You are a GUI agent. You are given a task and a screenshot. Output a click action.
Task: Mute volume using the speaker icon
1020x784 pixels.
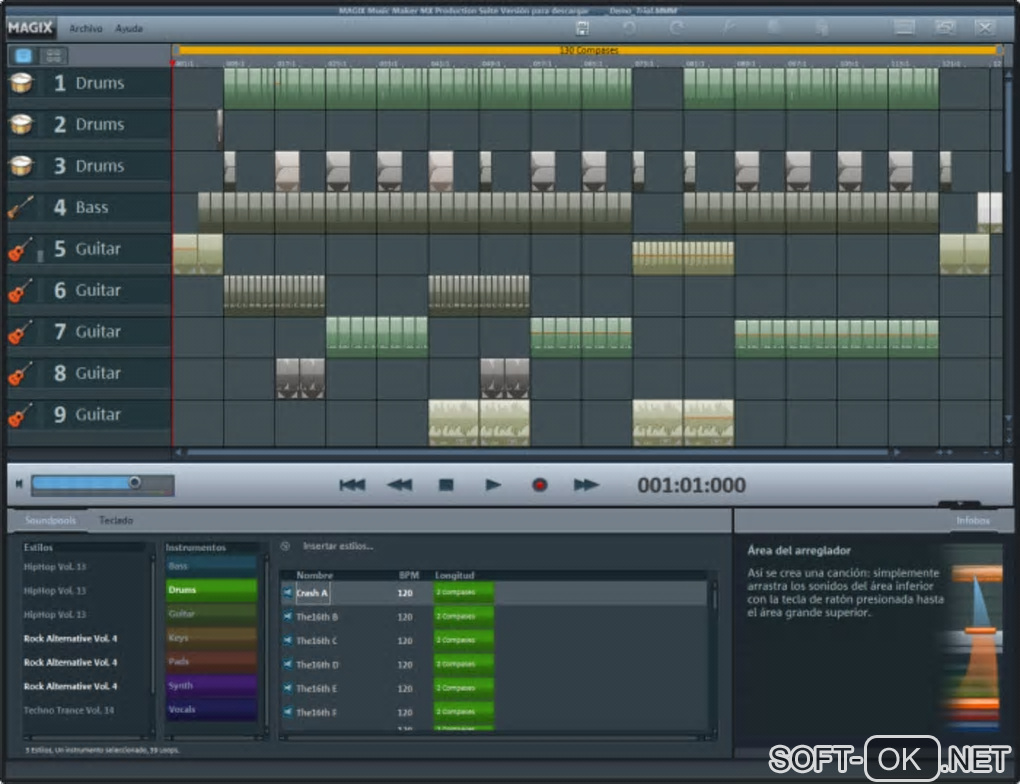(19, 483)
